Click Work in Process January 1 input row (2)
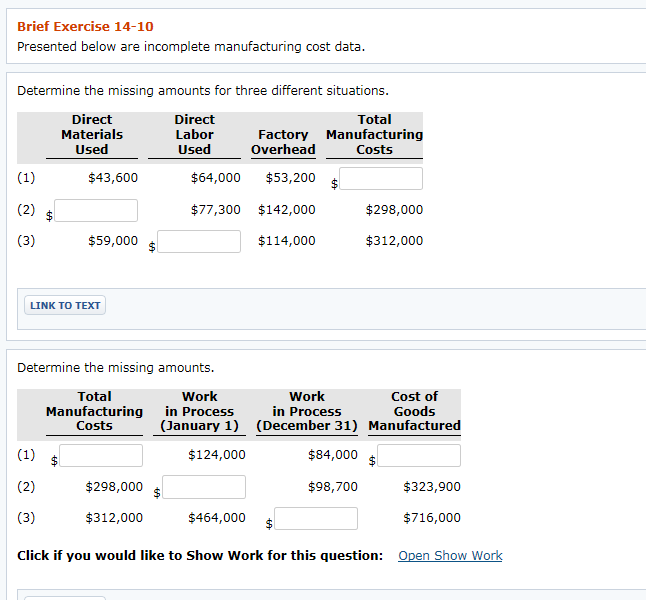This screenshot has height=600, width=646. click(x=204, y=487)
